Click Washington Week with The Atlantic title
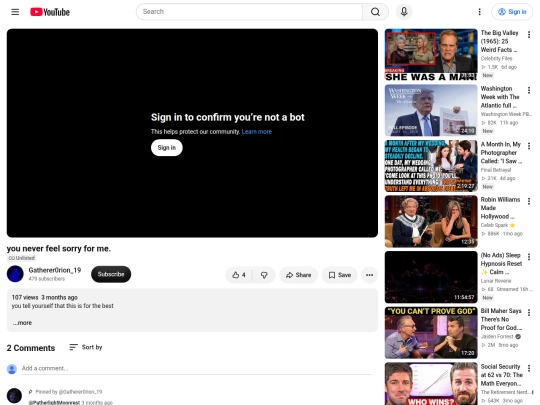The height and width of the screenshot is (405, 540). coord(500,97)
